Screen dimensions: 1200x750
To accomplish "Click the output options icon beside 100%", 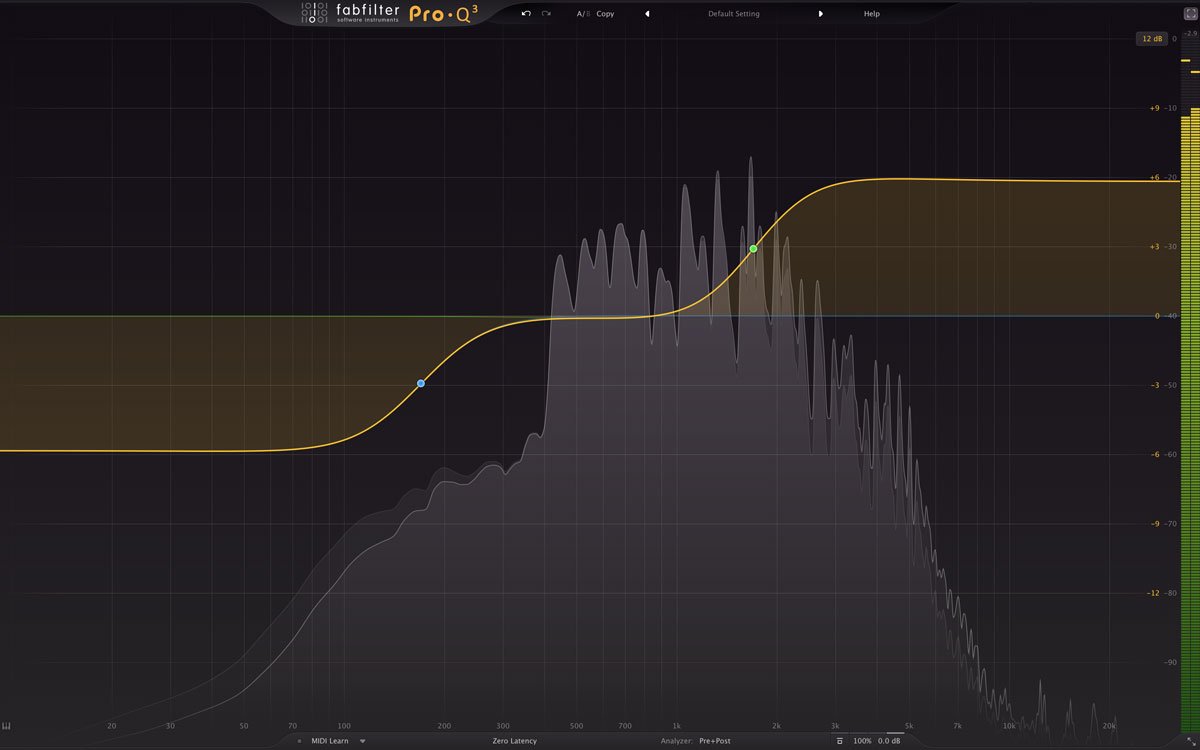I will tap(839, 741).
